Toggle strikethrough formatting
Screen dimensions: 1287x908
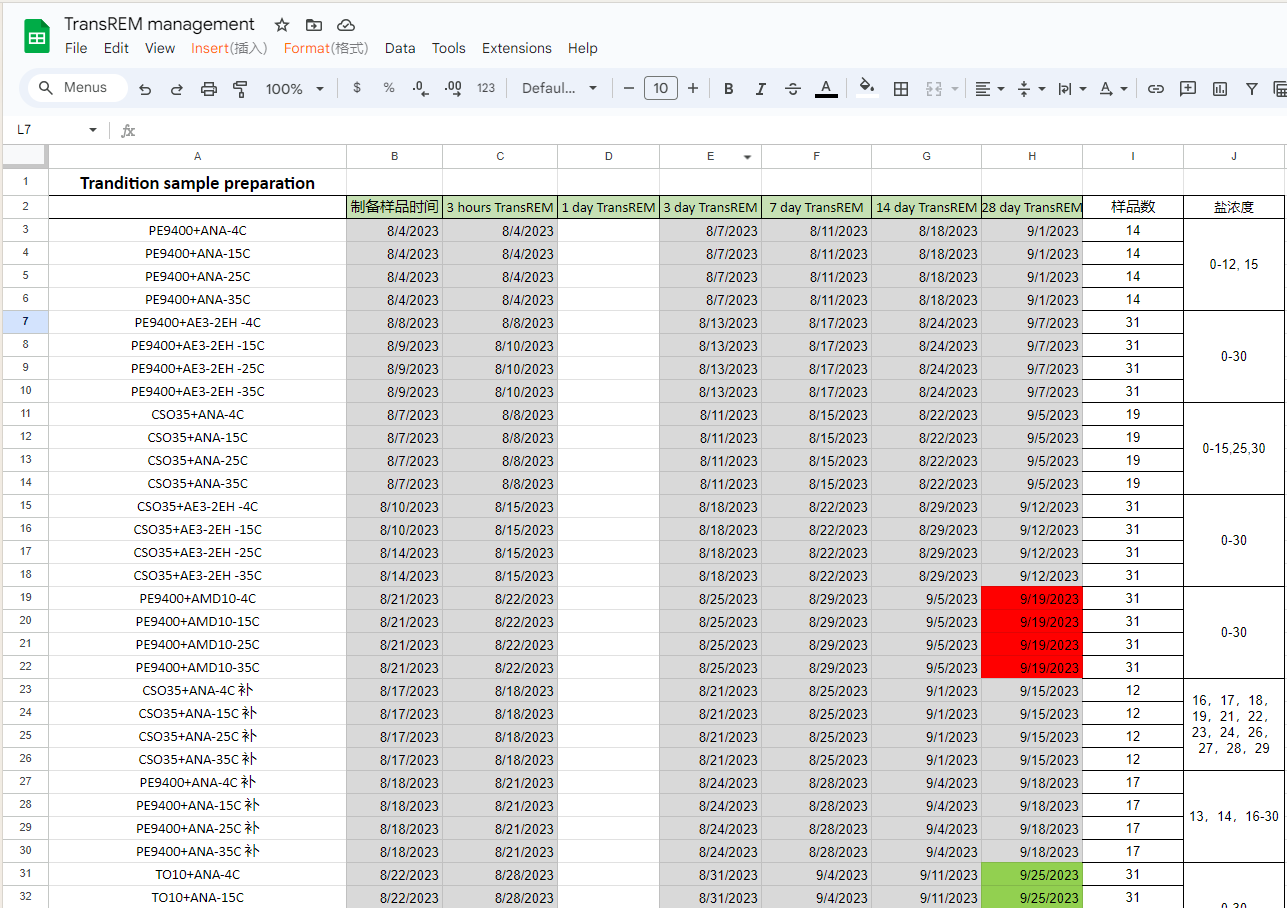[x=793, y=89]
